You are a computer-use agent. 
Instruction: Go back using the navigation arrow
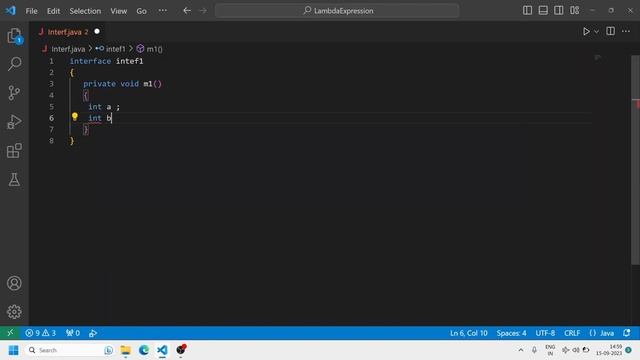point(187,11)
